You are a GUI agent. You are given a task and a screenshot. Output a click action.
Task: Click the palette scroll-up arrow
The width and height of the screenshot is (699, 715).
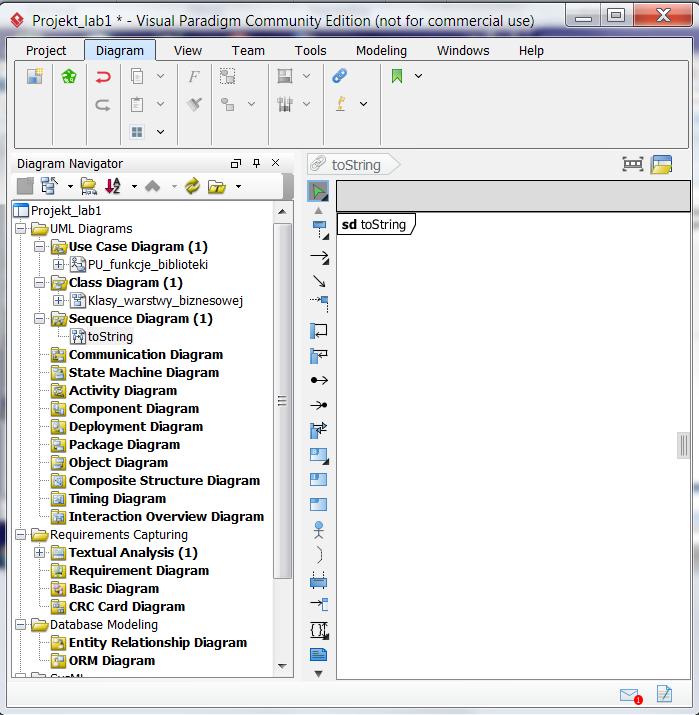[319, 210]
